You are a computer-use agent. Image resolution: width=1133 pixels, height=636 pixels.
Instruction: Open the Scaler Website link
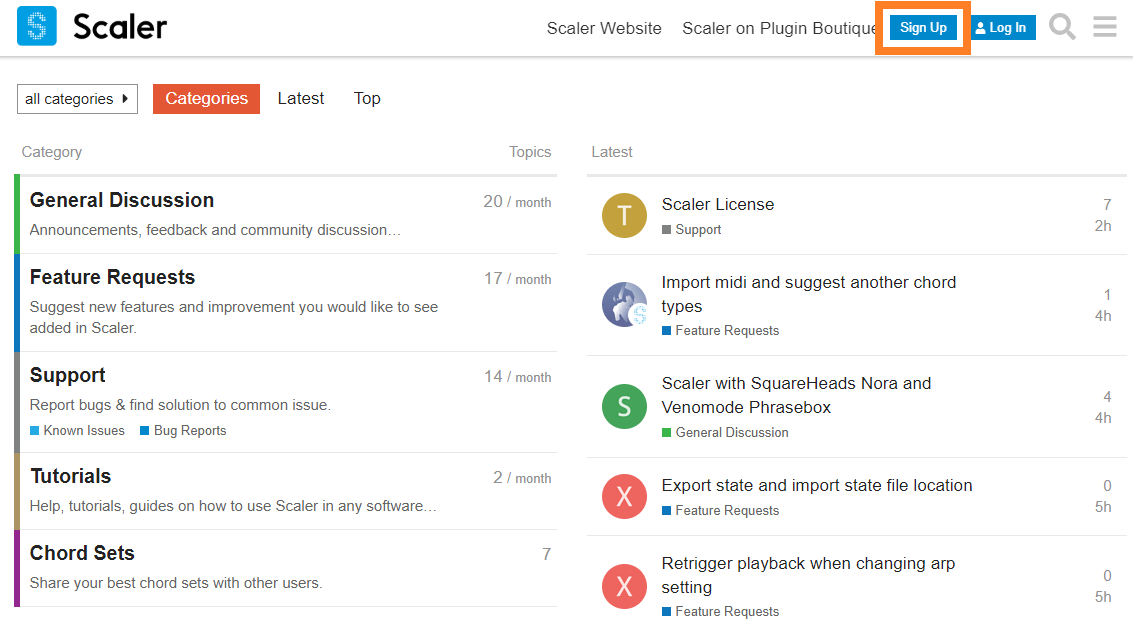point(604,28)
